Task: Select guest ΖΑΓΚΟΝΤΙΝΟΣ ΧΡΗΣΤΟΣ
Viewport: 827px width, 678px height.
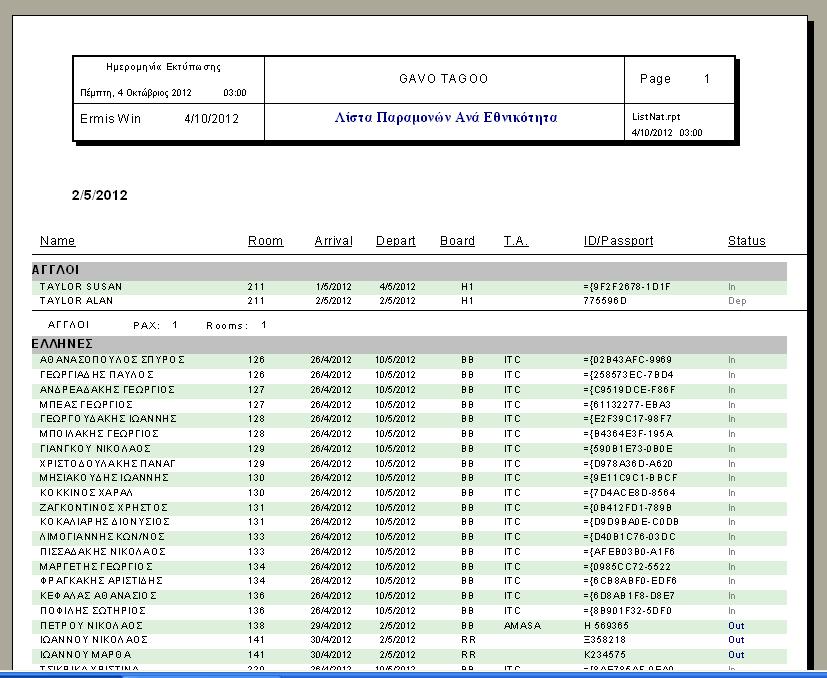Action: tap(103, 508)
